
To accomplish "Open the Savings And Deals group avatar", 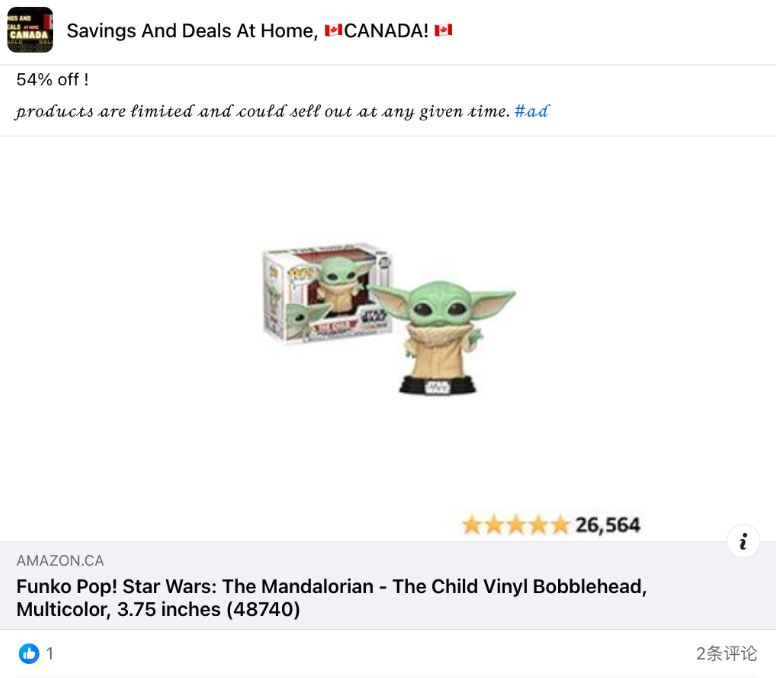I will point(30,30).
